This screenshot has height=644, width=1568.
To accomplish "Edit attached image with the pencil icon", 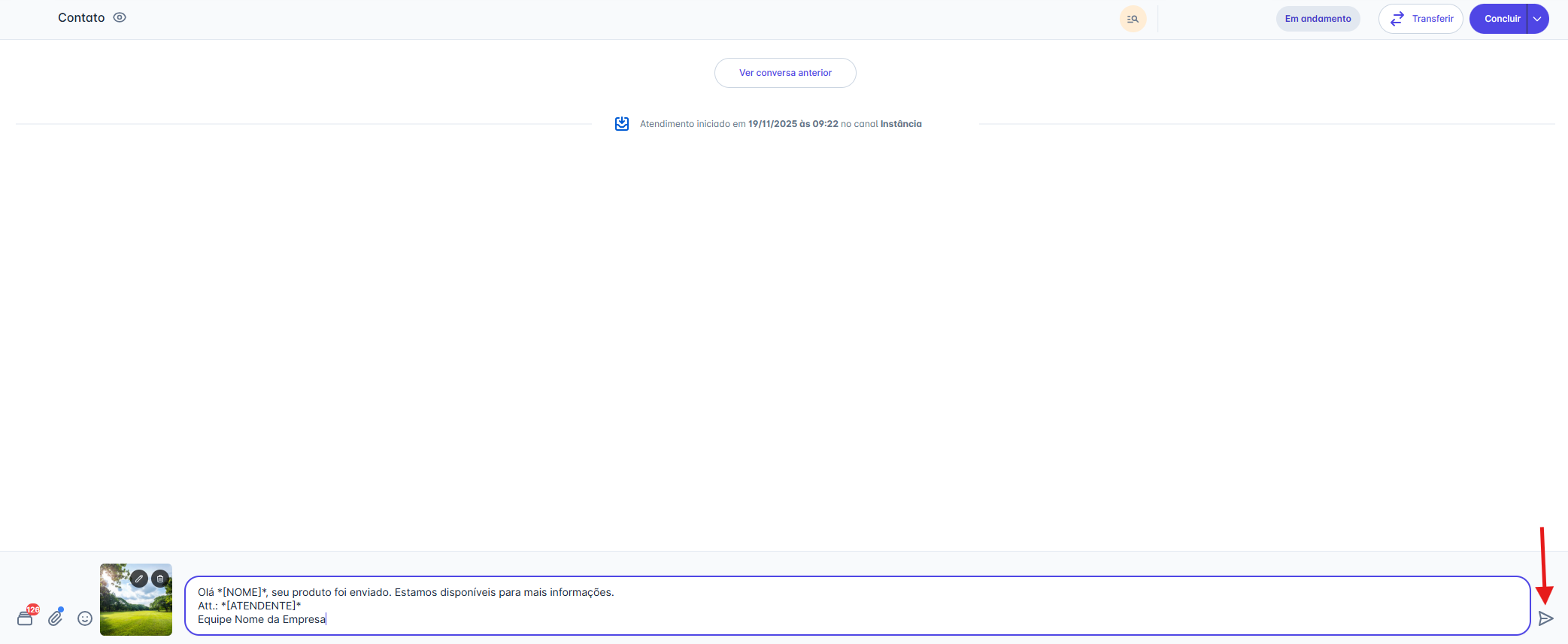I will pyautogui.click(x=139, y=579).
